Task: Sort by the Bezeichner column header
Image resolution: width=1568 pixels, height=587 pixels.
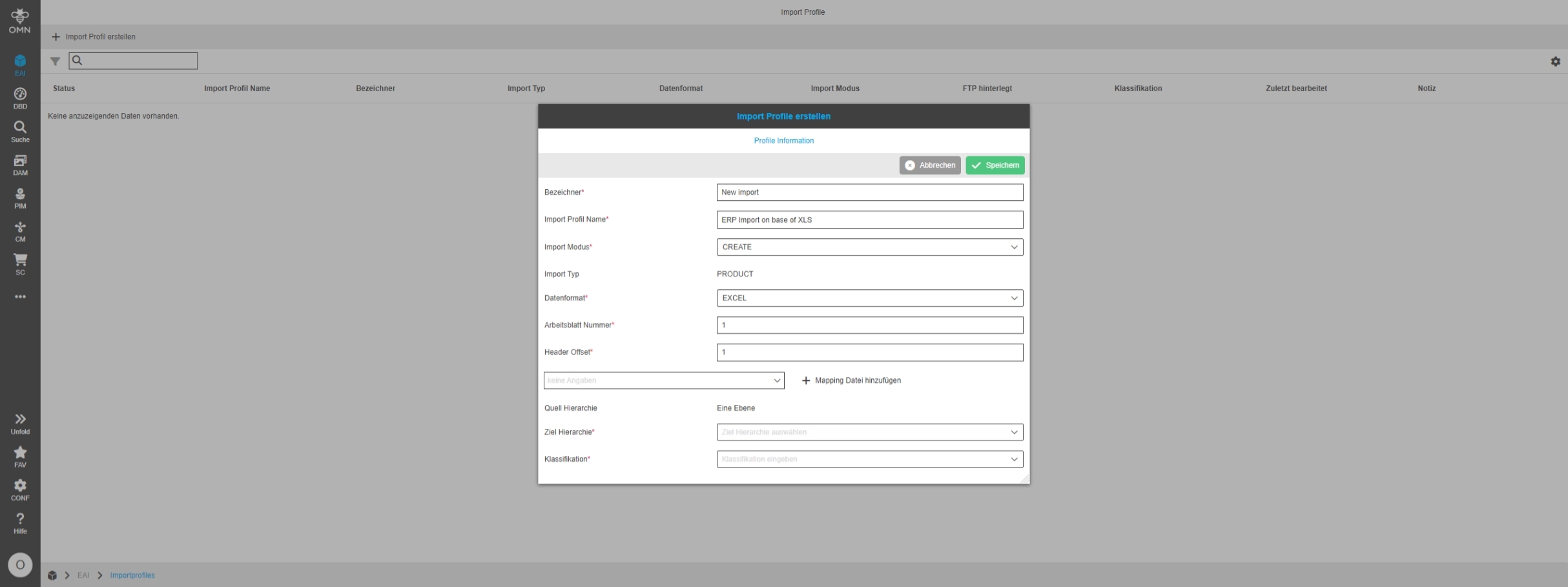Action: click(x=375, y=88)
